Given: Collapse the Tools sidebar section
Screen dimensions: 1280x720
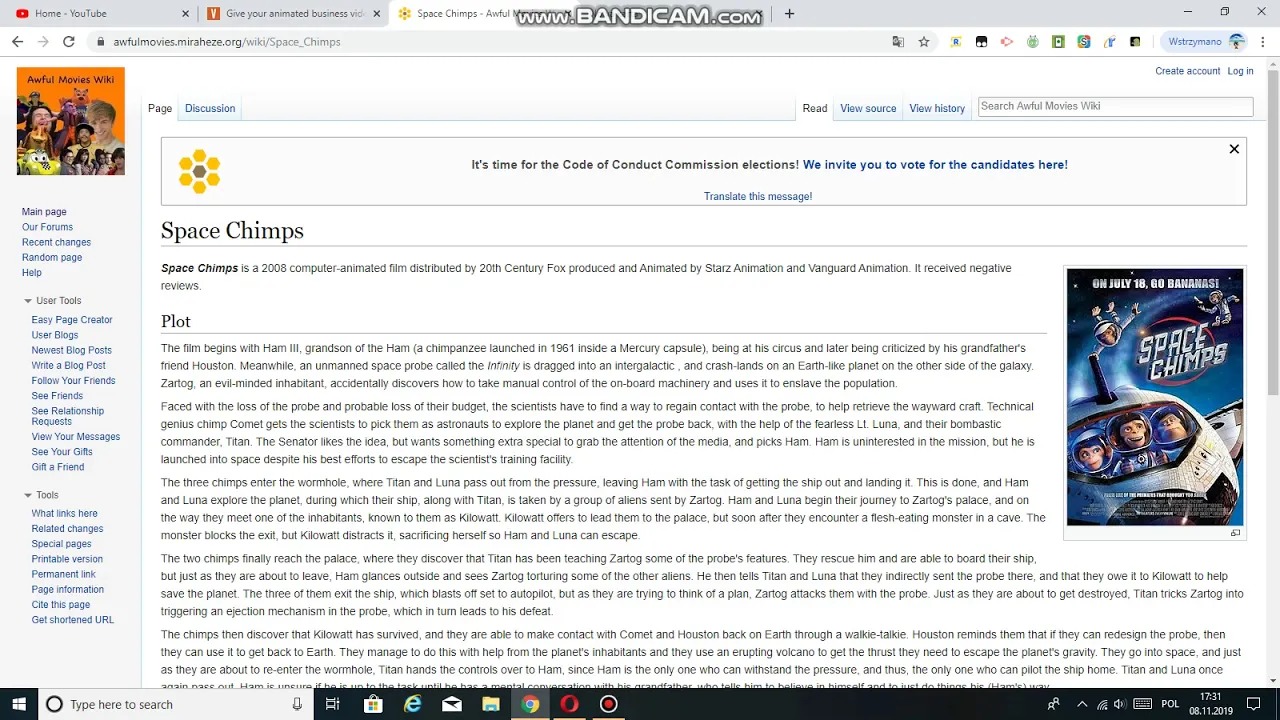Looking at the screenshot, I should pyautogui.click(x=28, y=495).
